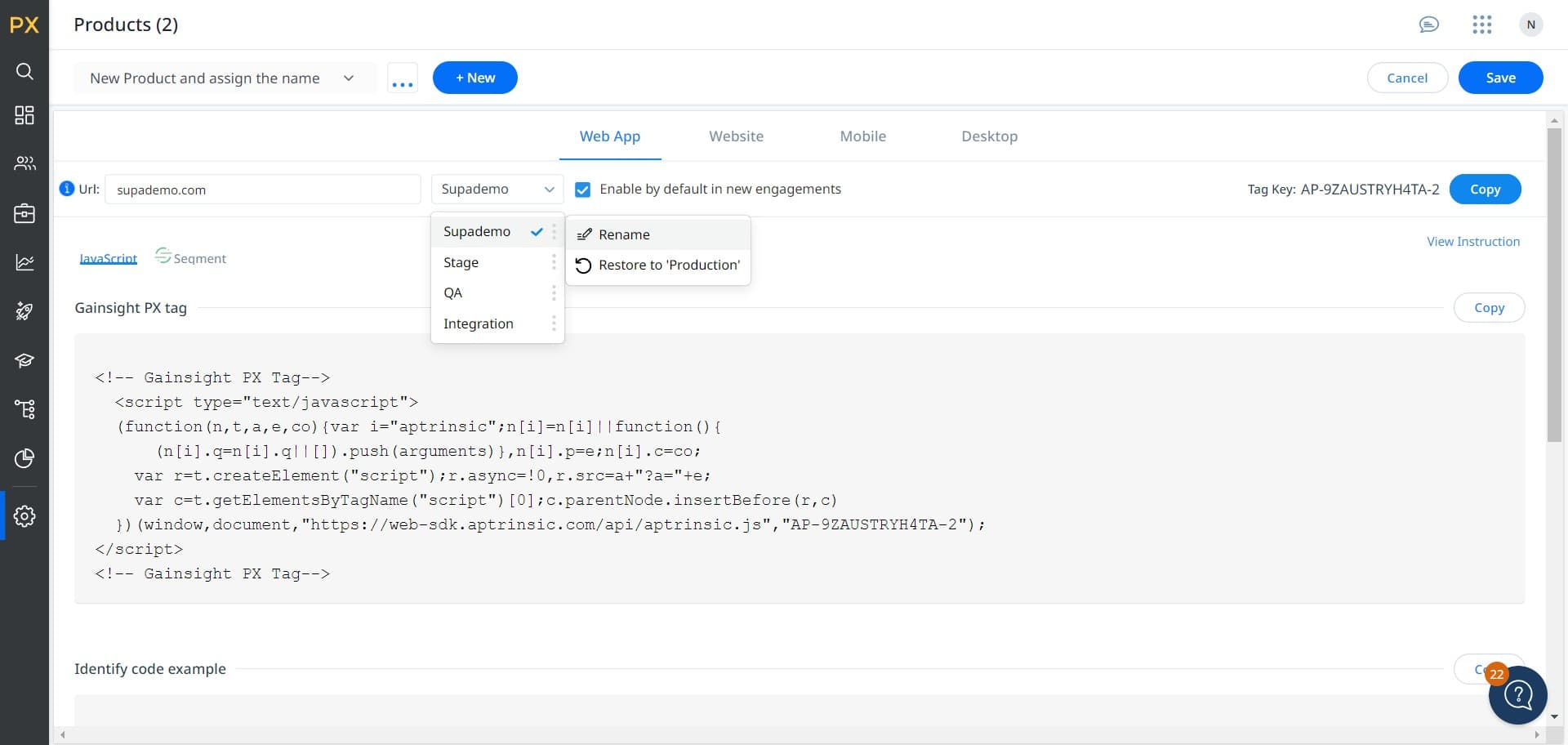
Task: Expand the product name dropdown
Action: pos(349,78)
